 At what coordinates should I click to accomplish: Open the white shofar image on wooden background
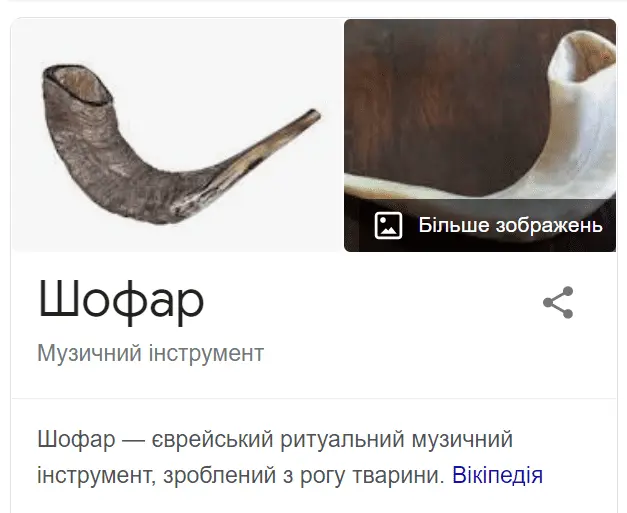click(480, 135)
